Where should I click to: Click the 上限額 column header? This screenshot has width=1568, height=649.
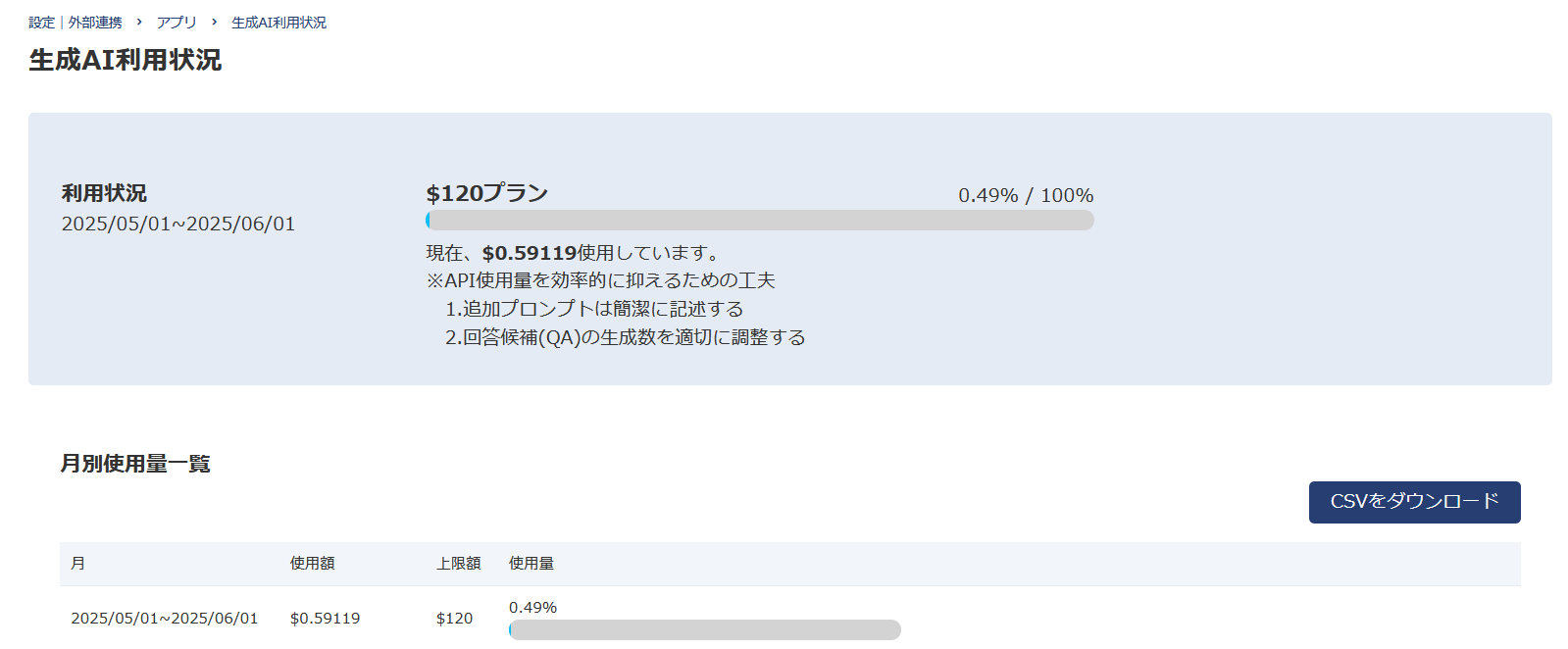[x=458, y=564]
